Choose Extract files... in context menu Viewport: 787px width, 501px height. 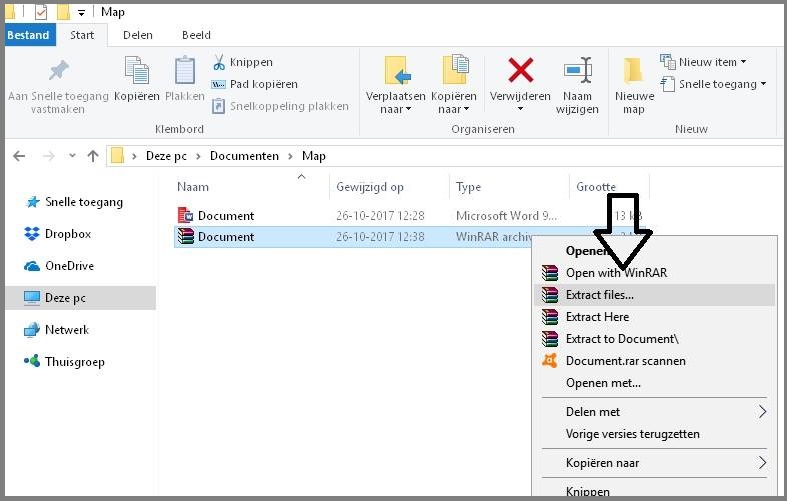click(x=655, y=295)
